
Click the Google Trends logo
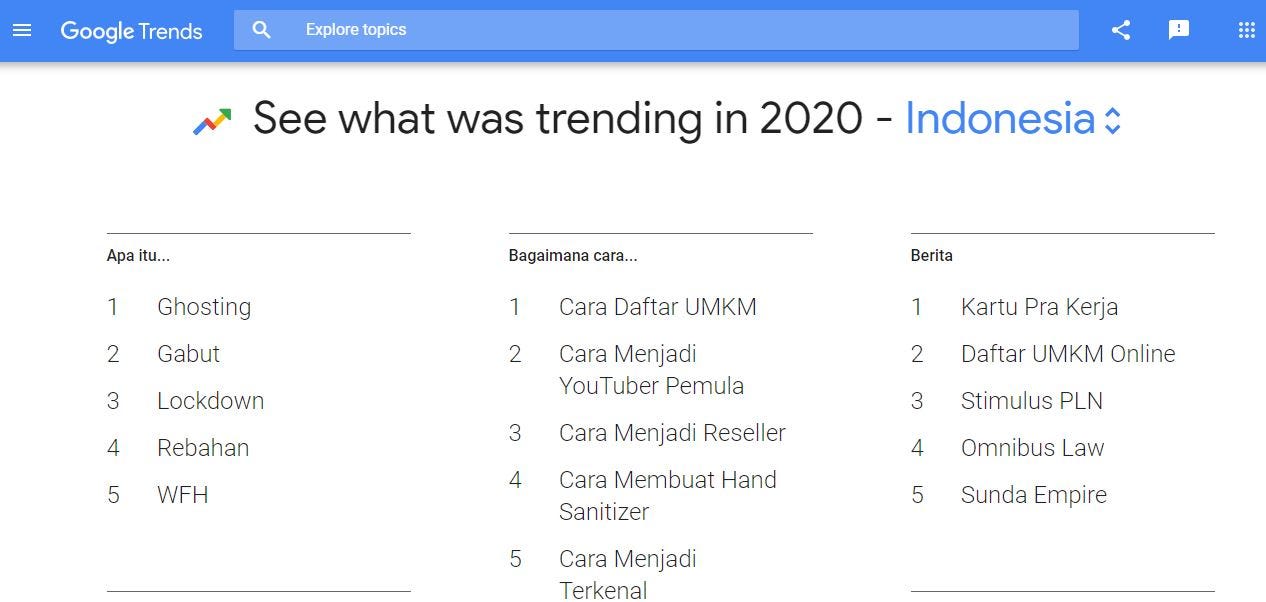click(131, 31)
